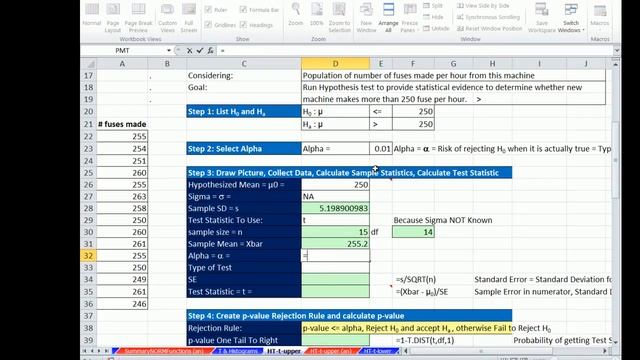Toggle the Headings checkbox

pos(256,25)
